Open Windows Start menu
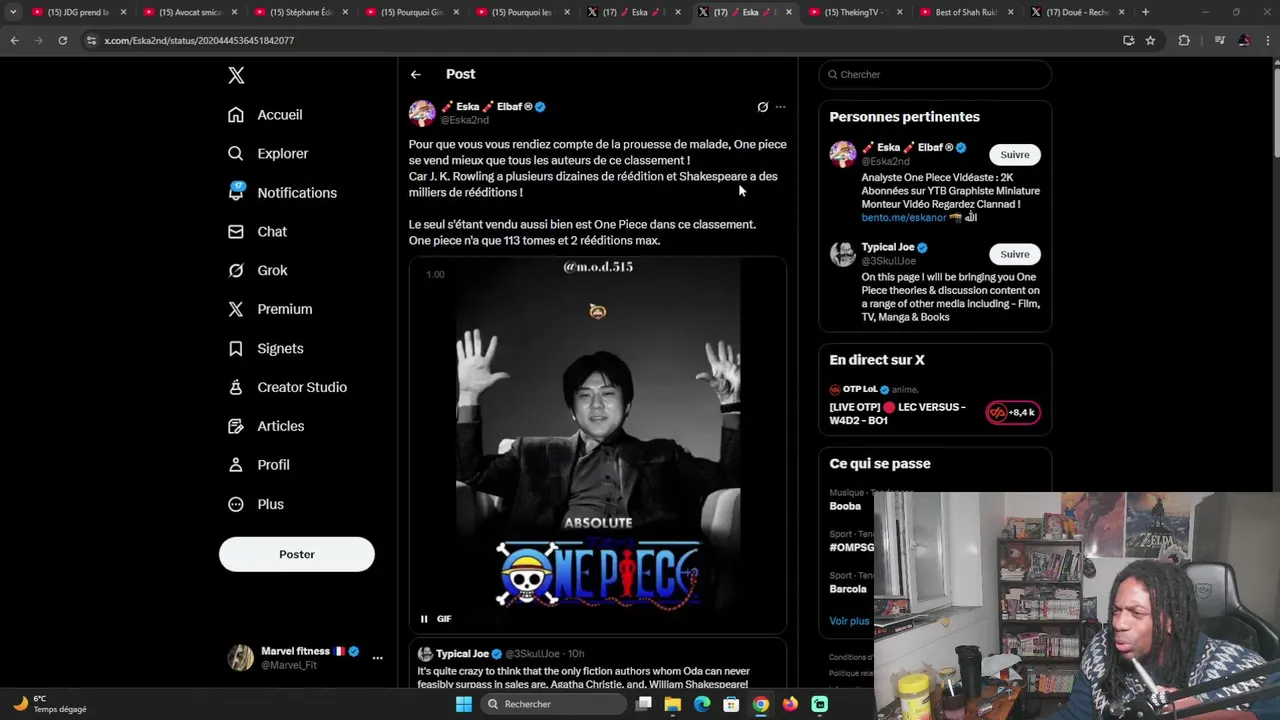Screen dimensions: 1280x720 pyautogui.click(x=464, y=704)
